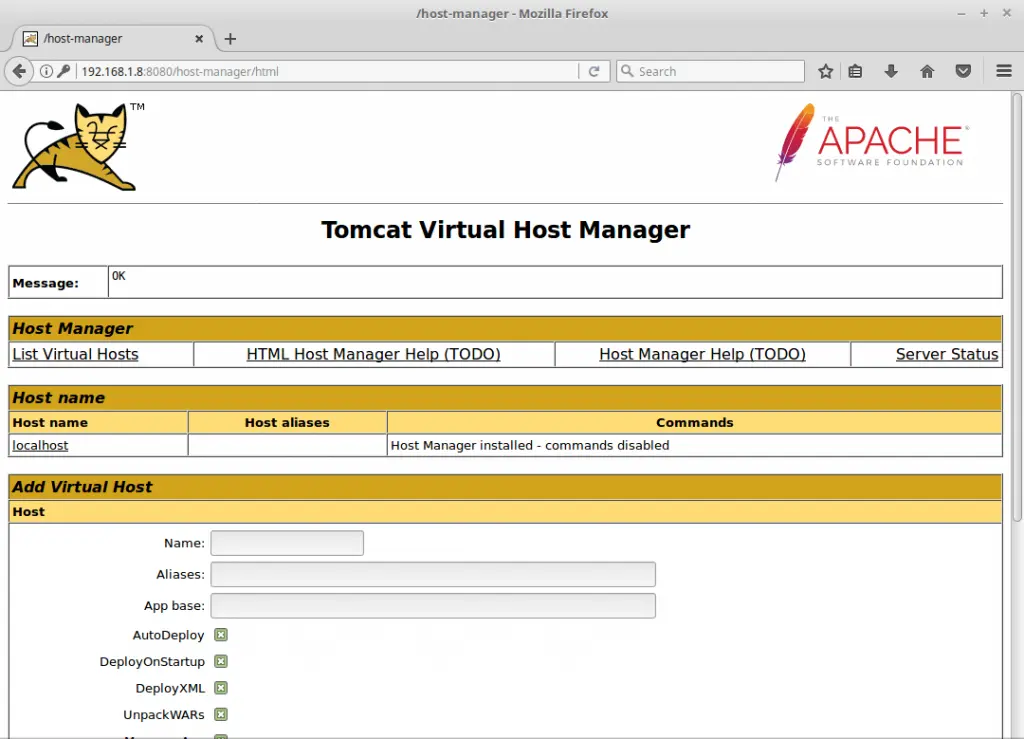Open the Downloads arrow icon
1024x739 pixels.
point(891,71)
